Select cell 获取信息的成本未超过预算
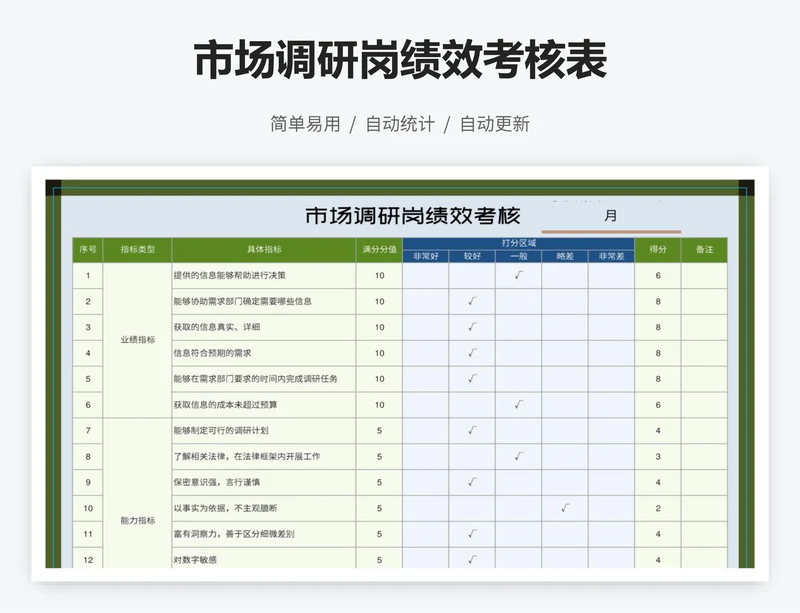Image resolution: width=800 pixels, height=613 pixels. [x=264, y=405]
